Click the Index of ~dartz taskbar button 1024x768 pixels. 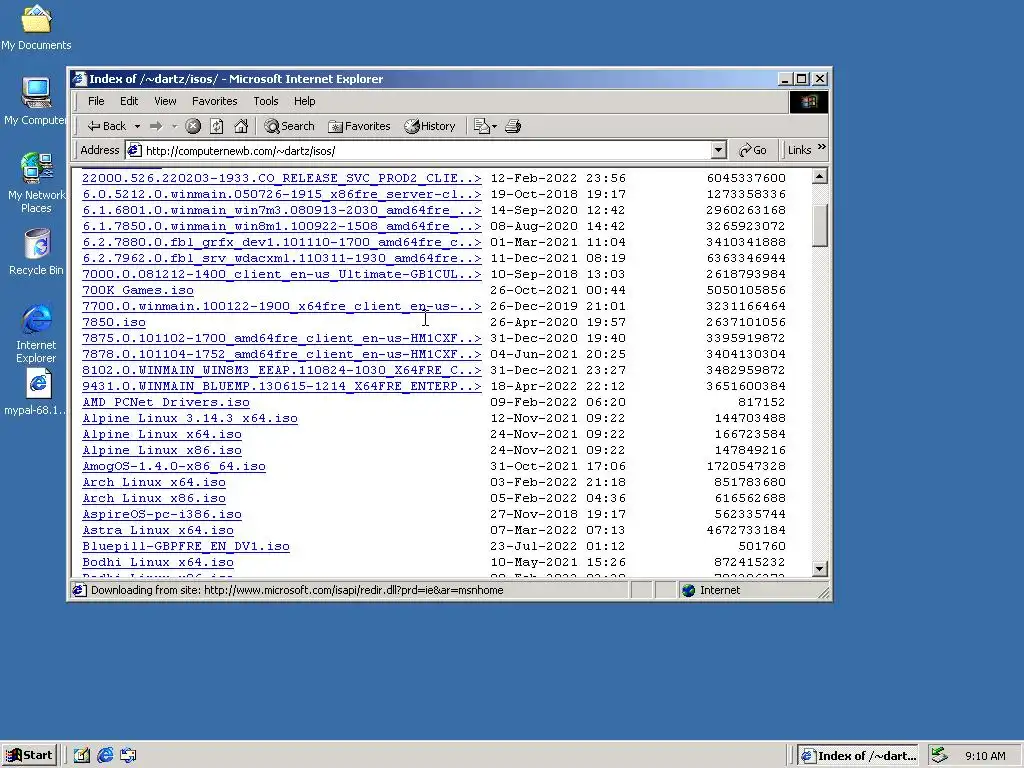click(x=859, y=756)
